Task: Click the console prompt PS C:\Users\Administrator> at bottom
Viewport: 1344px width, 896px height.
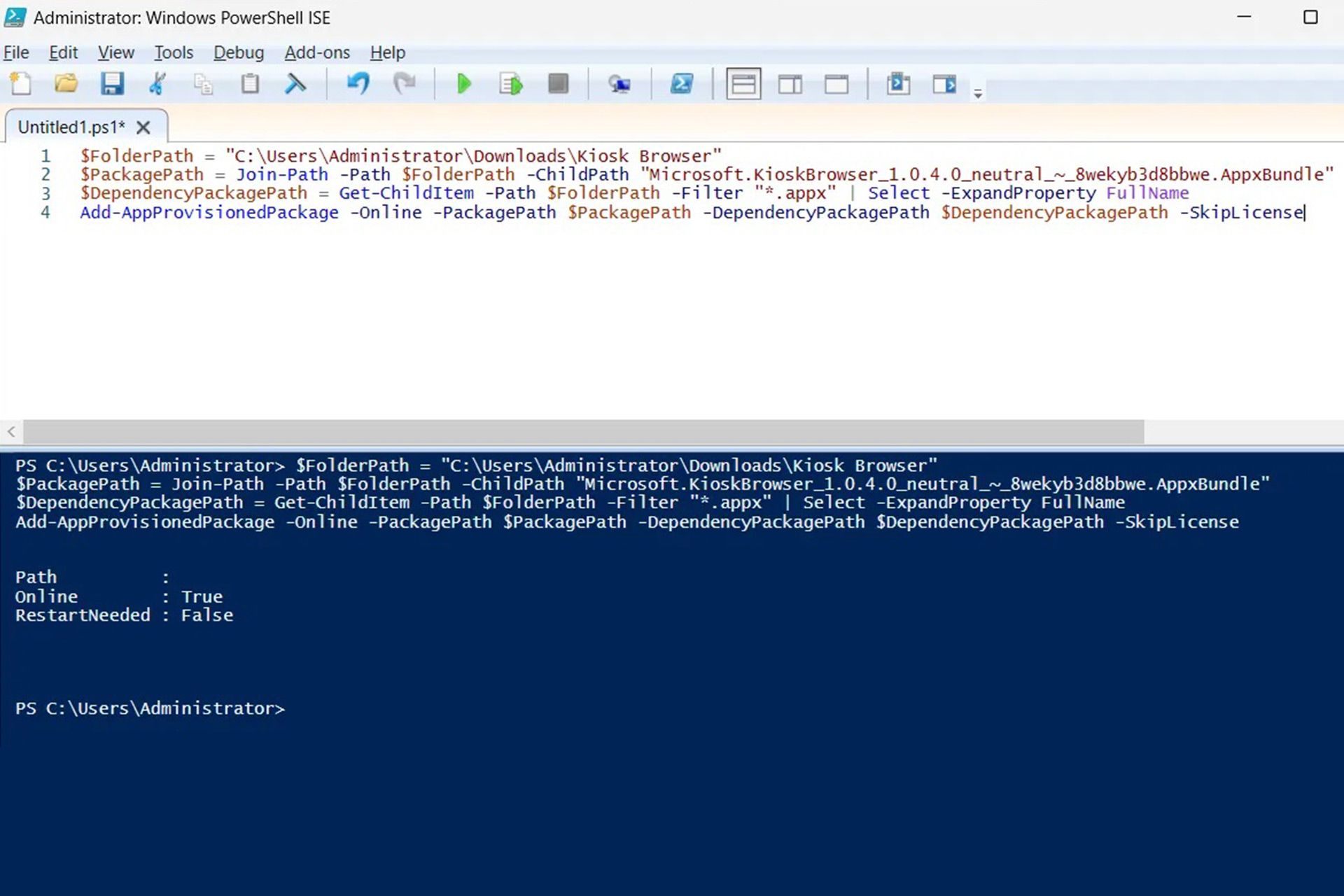Action: 150,708
